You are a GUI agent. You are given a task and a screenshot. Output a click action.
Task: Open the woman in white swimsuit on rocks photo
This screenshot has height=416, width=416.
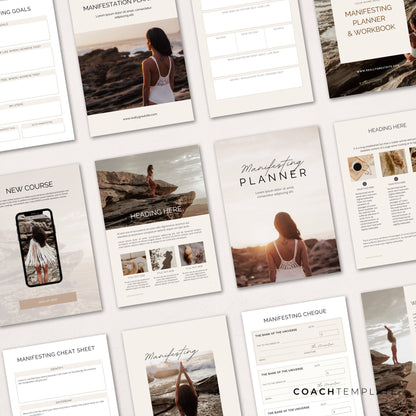pyautogui.click(x=134, y=68)
